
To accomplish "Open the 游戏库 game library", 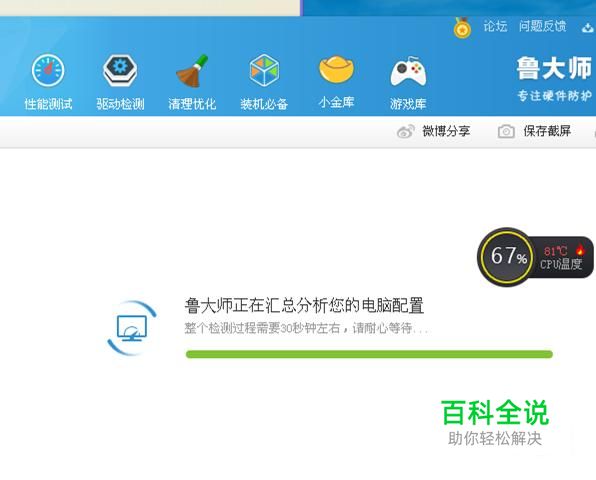I will 408,82.
